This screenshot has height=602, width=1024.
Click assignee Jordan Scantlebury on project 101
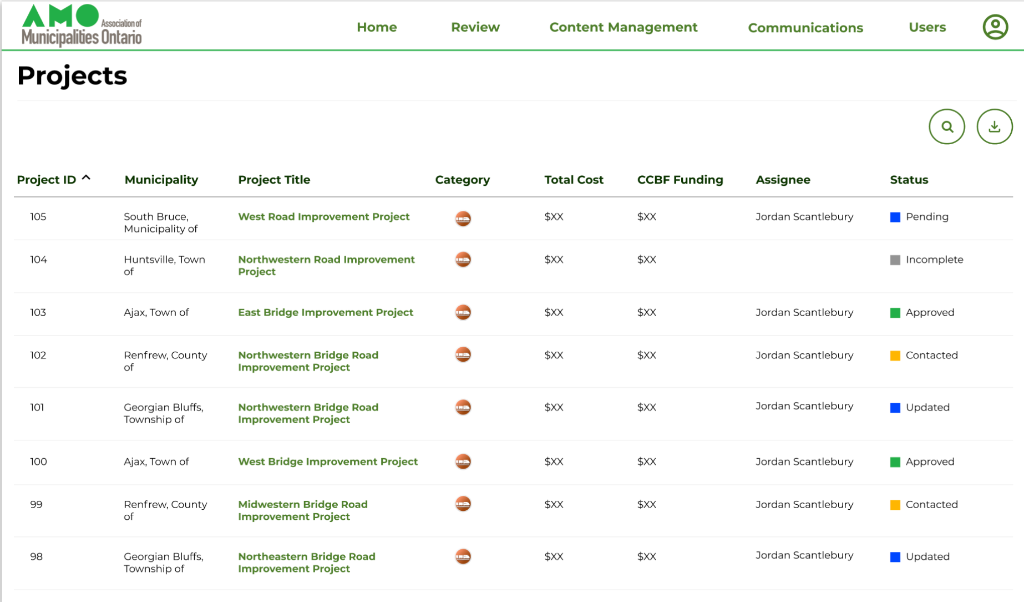[x=803, y=406]
